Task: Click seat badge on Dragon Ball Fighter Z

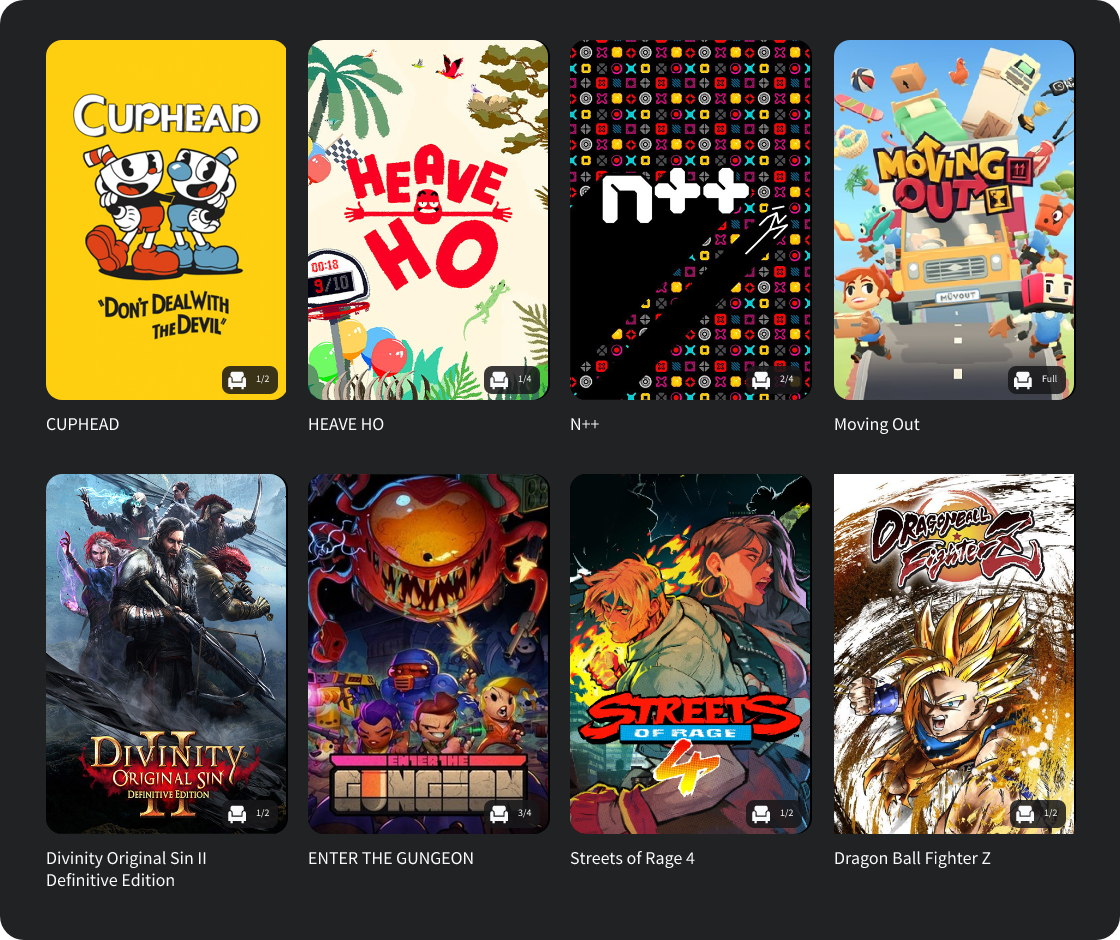Action: [1038, 814]
